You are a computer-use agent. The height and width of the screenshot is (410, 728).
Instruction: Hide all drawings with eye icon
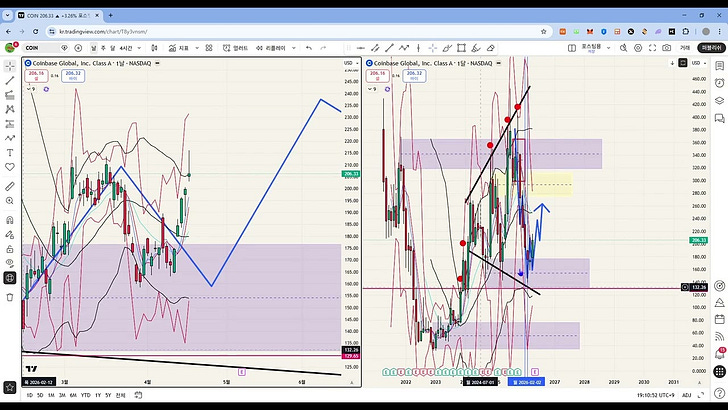click(10, 263)
